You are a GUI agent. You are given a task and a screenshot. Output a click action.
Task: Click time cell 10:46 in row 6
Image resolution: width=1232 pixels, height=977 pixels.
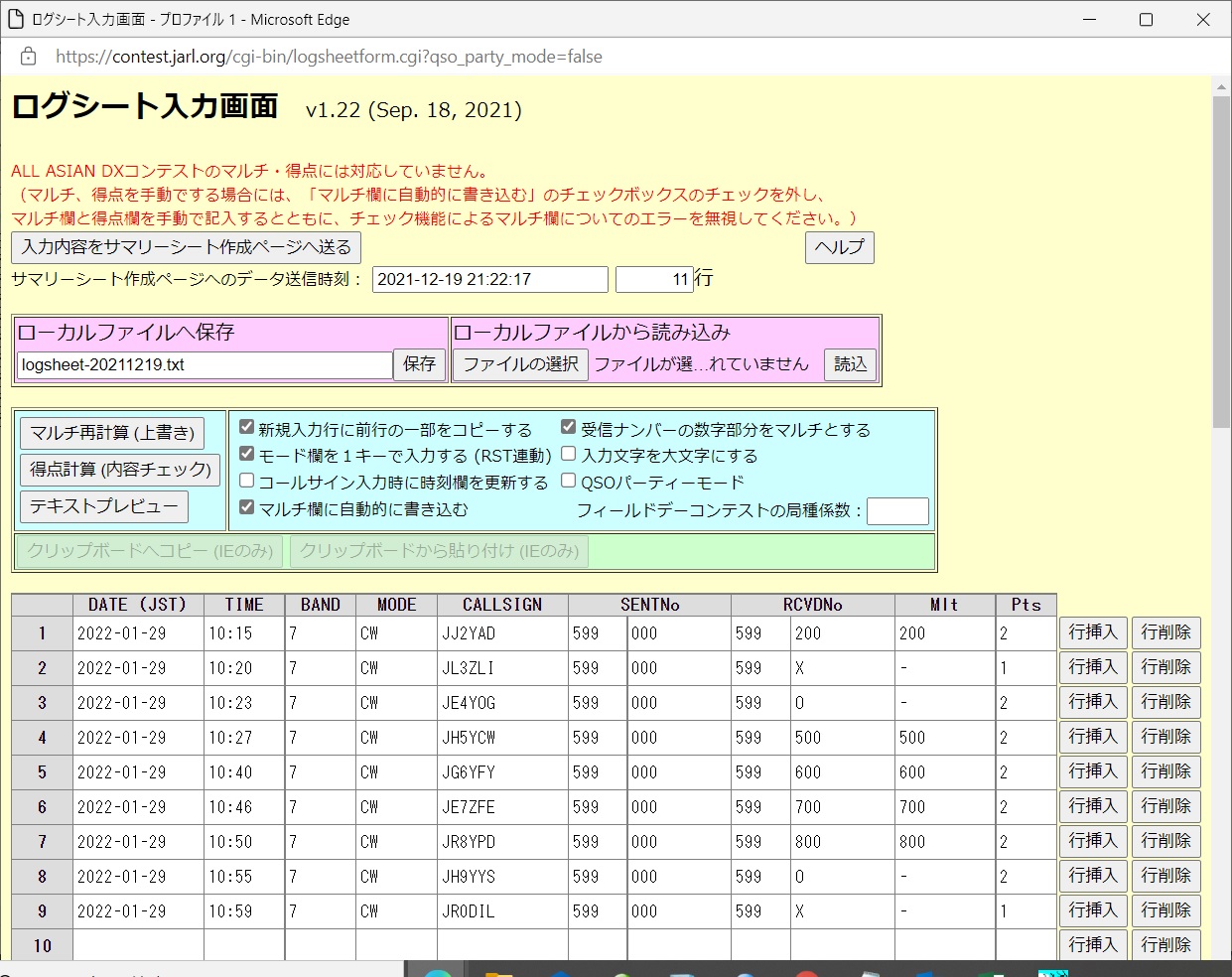[x=244, y=807]
